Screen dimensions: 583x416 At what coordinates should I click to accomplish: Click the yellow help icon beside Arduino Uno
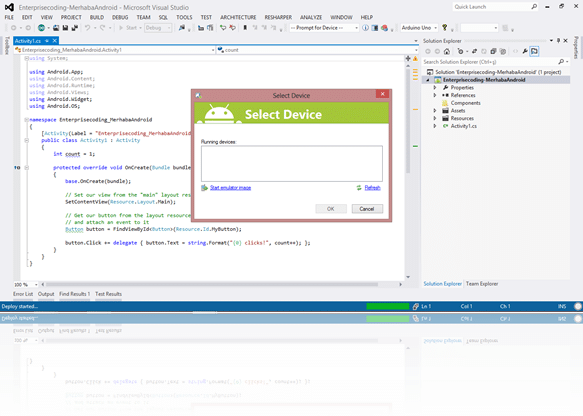pyautogui.click(x=444, y=28)
